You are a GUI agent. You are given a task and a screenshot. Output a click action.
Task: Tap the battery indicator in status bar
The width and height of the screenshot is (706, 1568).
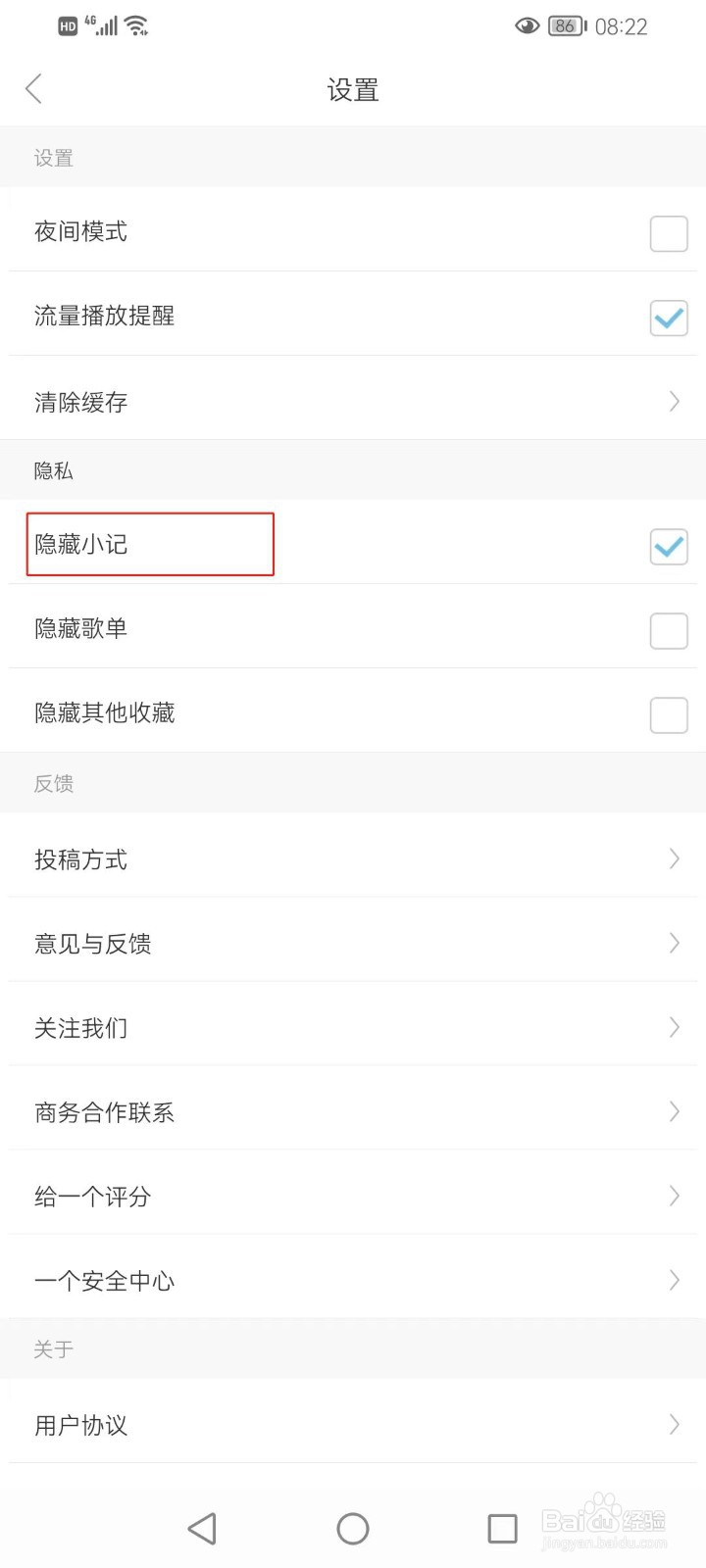pos(568,26)
